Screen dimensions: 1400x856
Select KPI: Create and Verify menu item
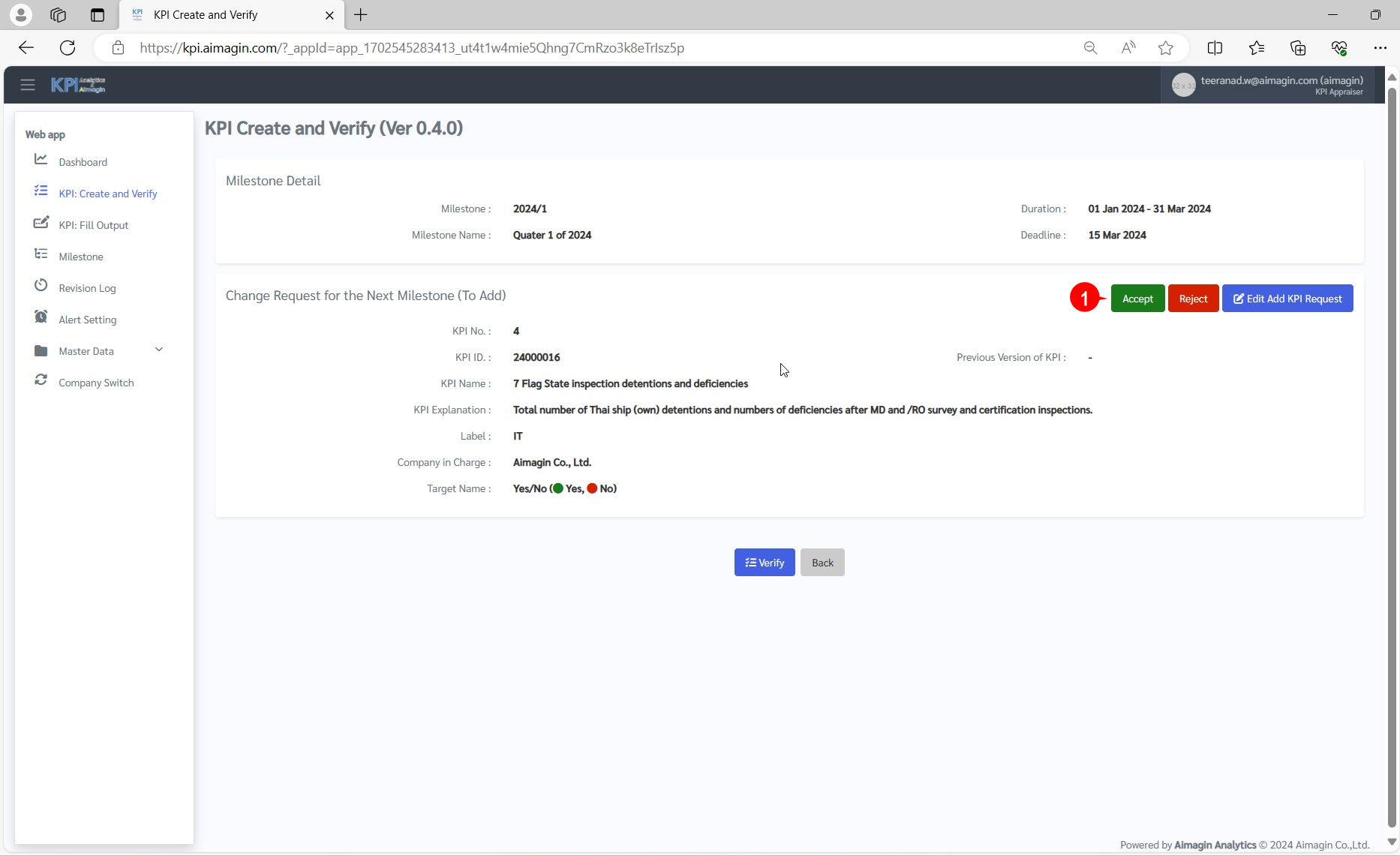(x=107, y=194)
